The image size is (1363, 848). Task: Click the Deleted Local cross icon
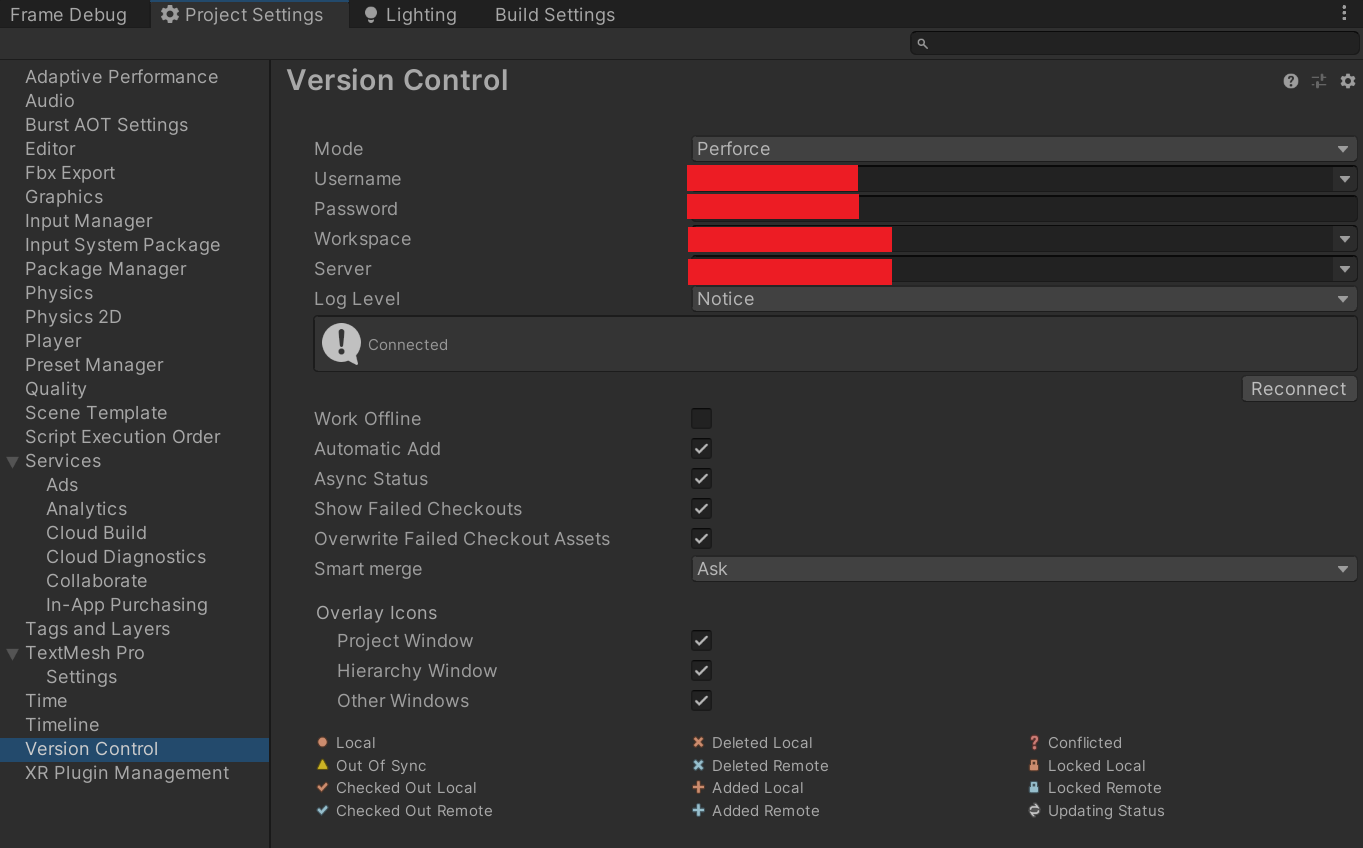(x=698, y=742)
